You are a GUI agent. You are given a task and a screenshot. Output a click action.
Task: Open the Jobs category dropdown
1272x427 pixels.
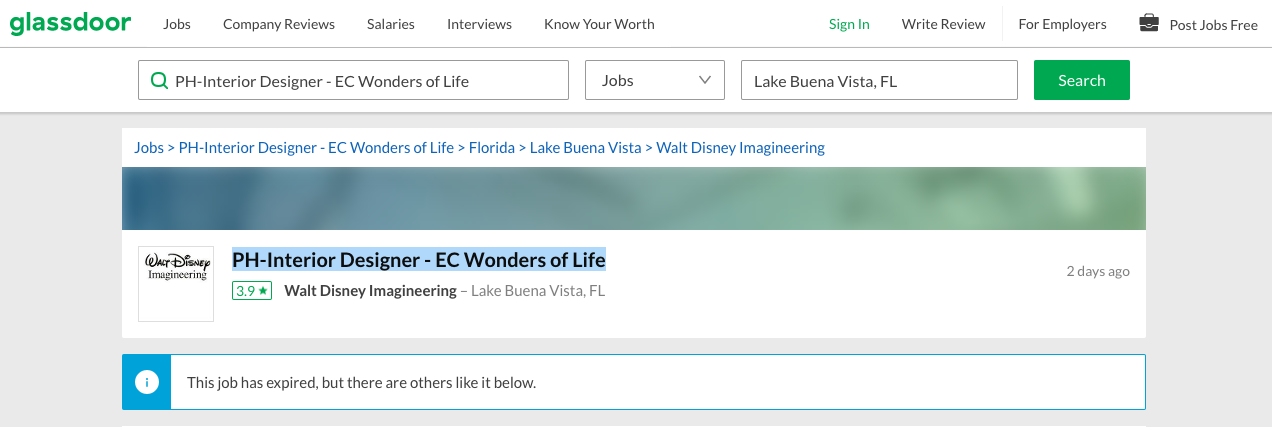pyautogui.click(x=654, y=81)
